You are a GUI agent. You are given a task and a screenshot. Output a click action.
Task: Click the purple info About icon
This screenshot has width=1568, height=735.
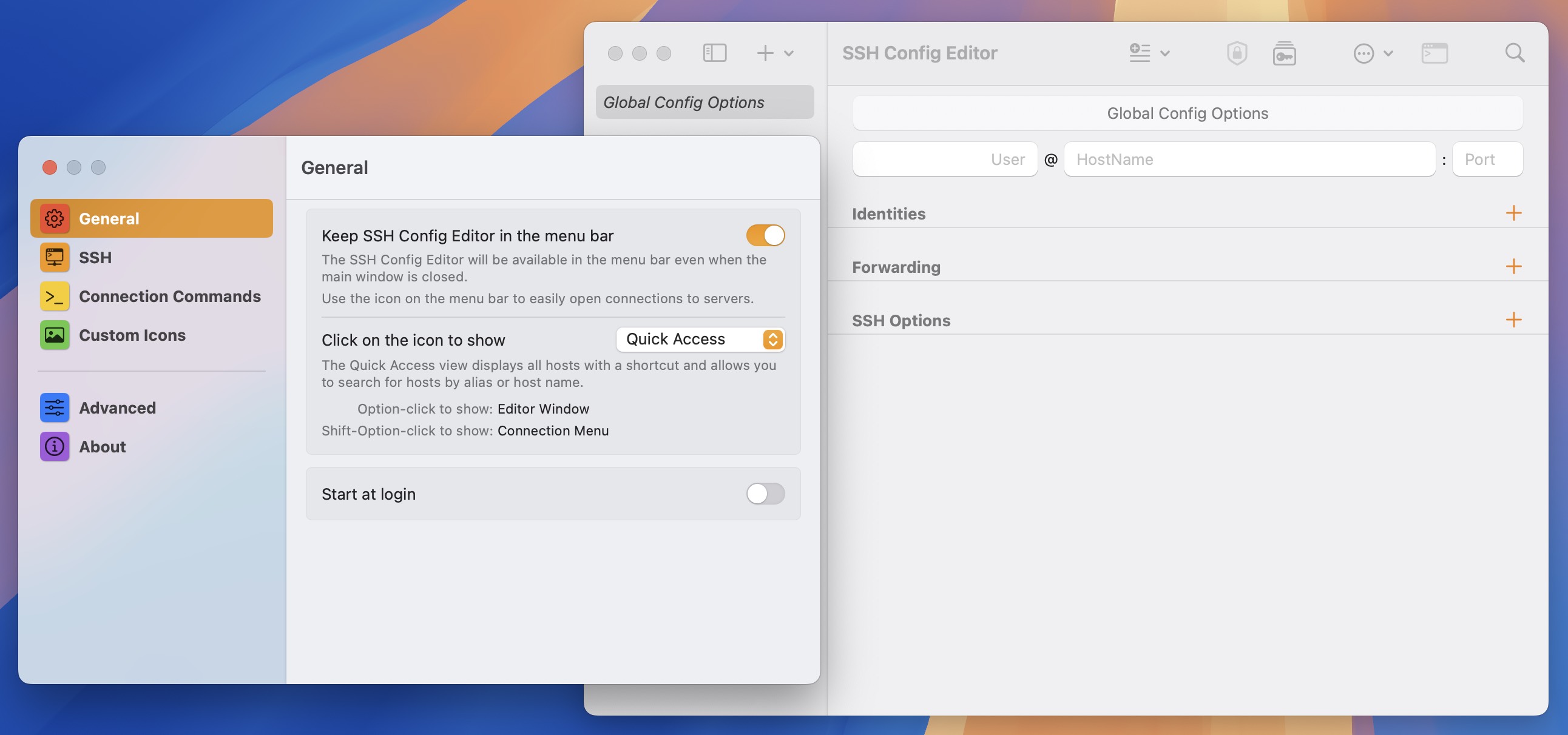tap(54, 446)
